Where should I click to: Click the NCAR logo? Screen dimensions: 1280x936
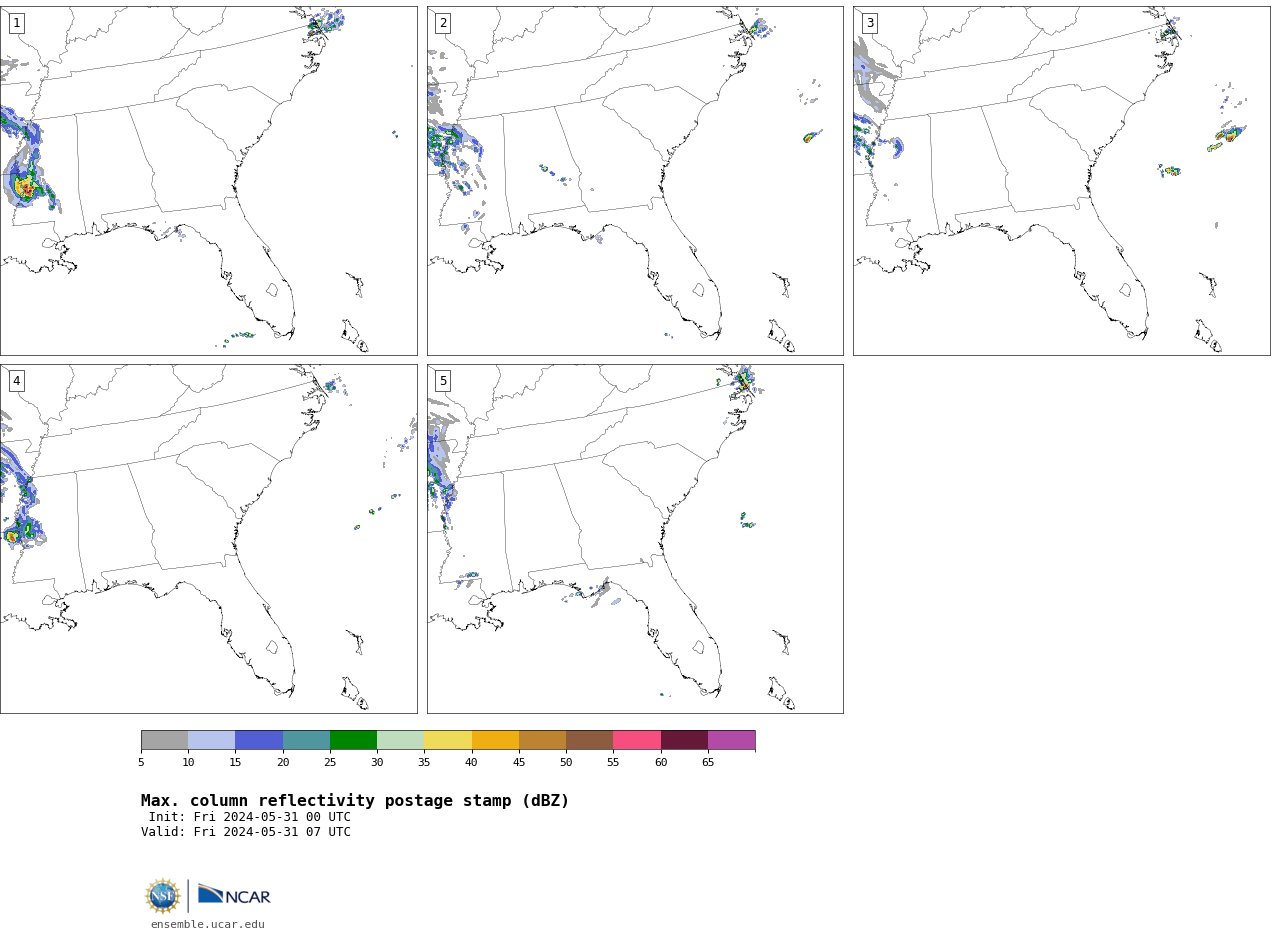[x=234, y=896]
